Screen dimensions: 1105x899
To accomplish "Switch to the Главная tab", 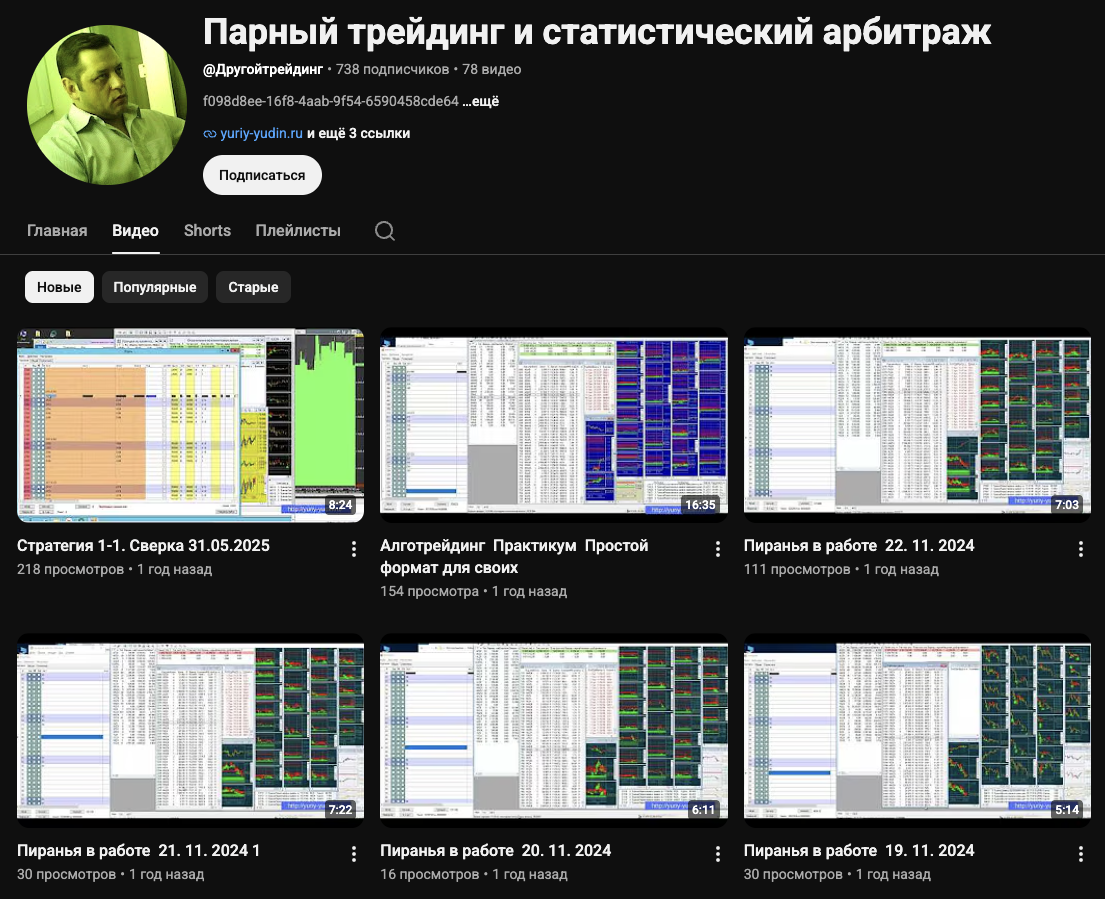I will (57, 230).
